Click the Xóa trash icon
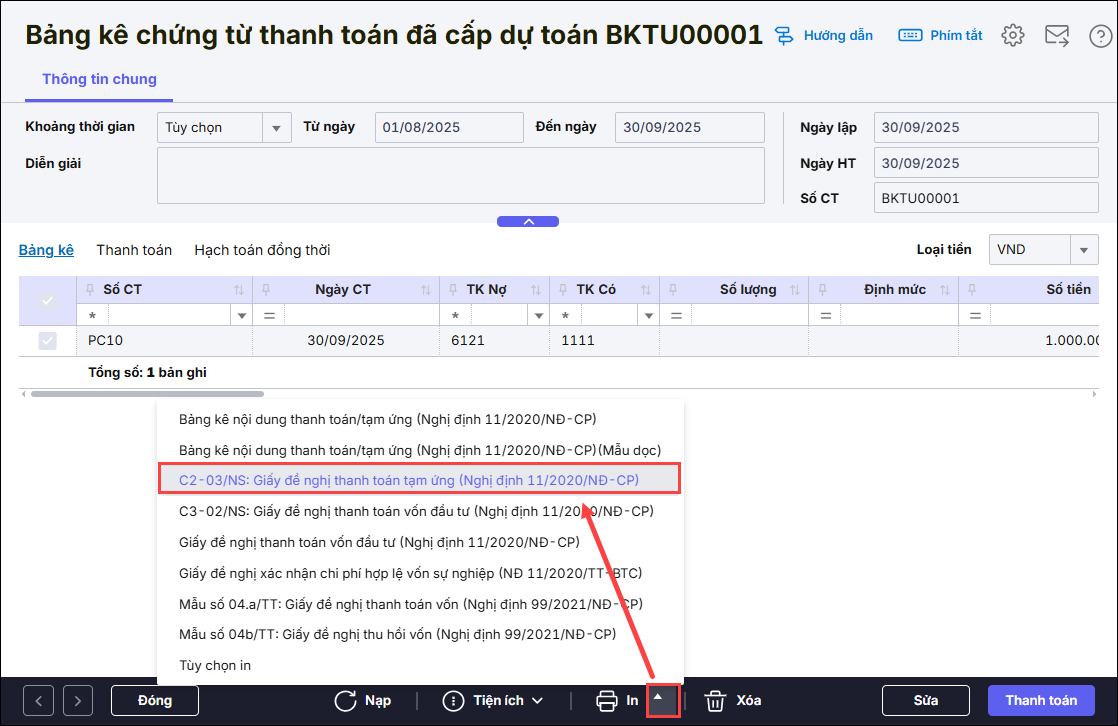1118x726 pixels. pyautogui.click(x=715, y=700)
